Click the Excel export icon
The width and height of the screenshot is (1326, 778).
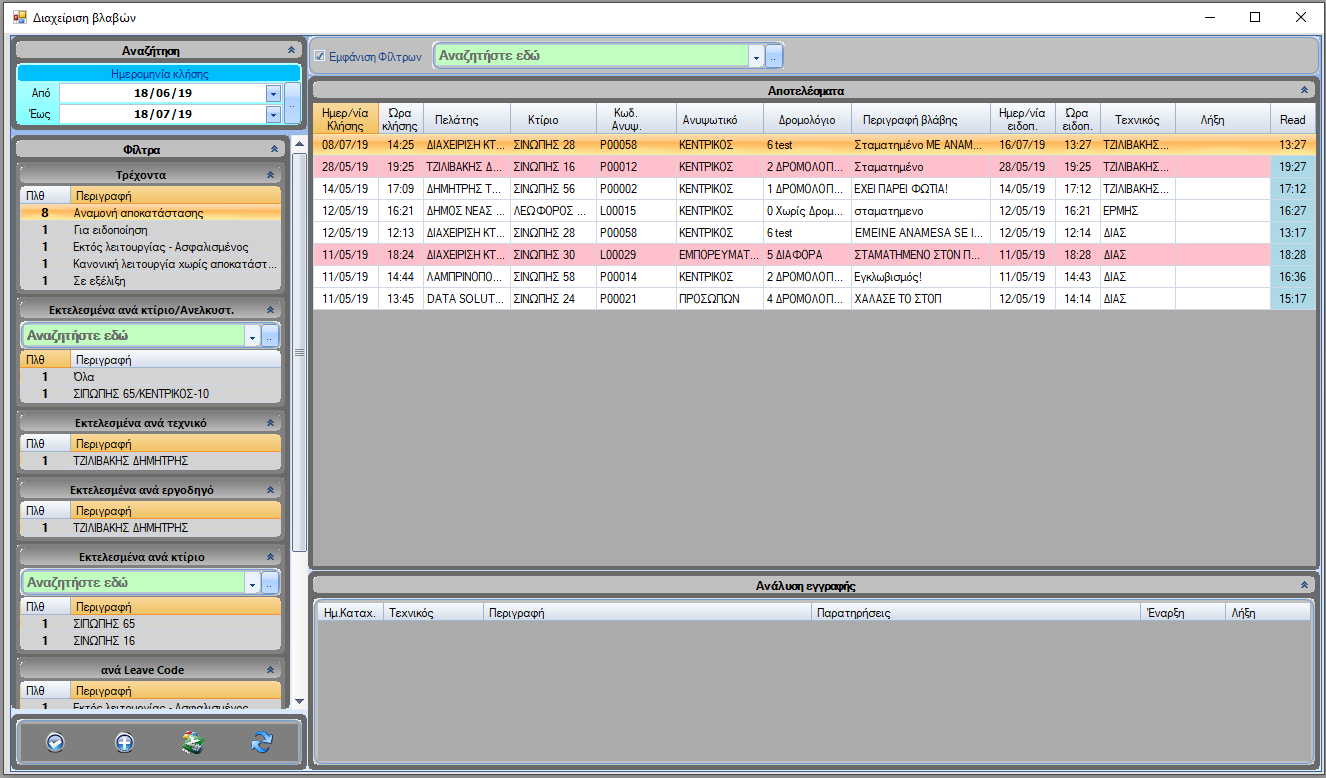193,742
